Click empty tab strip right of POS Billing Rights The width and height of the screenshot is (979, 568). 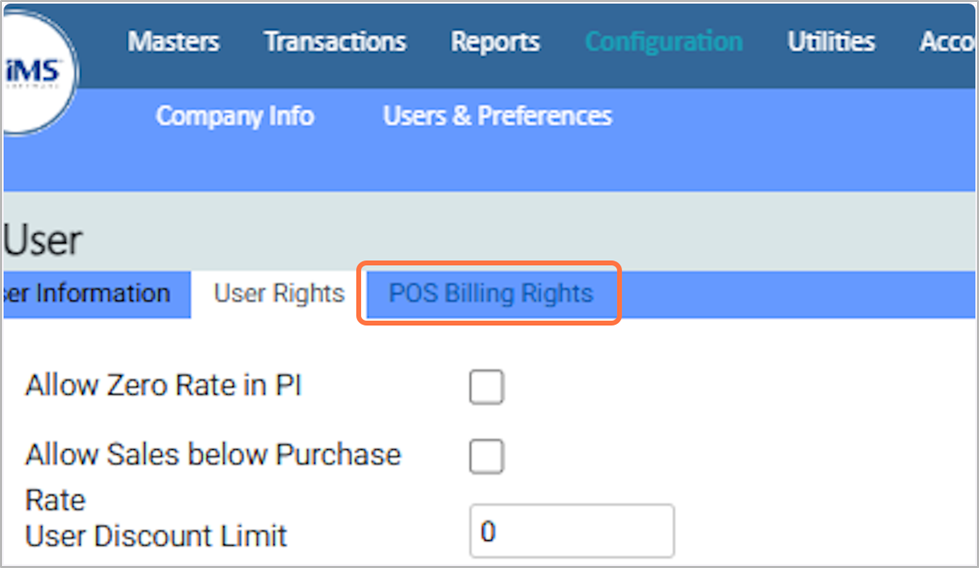pos(800,294)
